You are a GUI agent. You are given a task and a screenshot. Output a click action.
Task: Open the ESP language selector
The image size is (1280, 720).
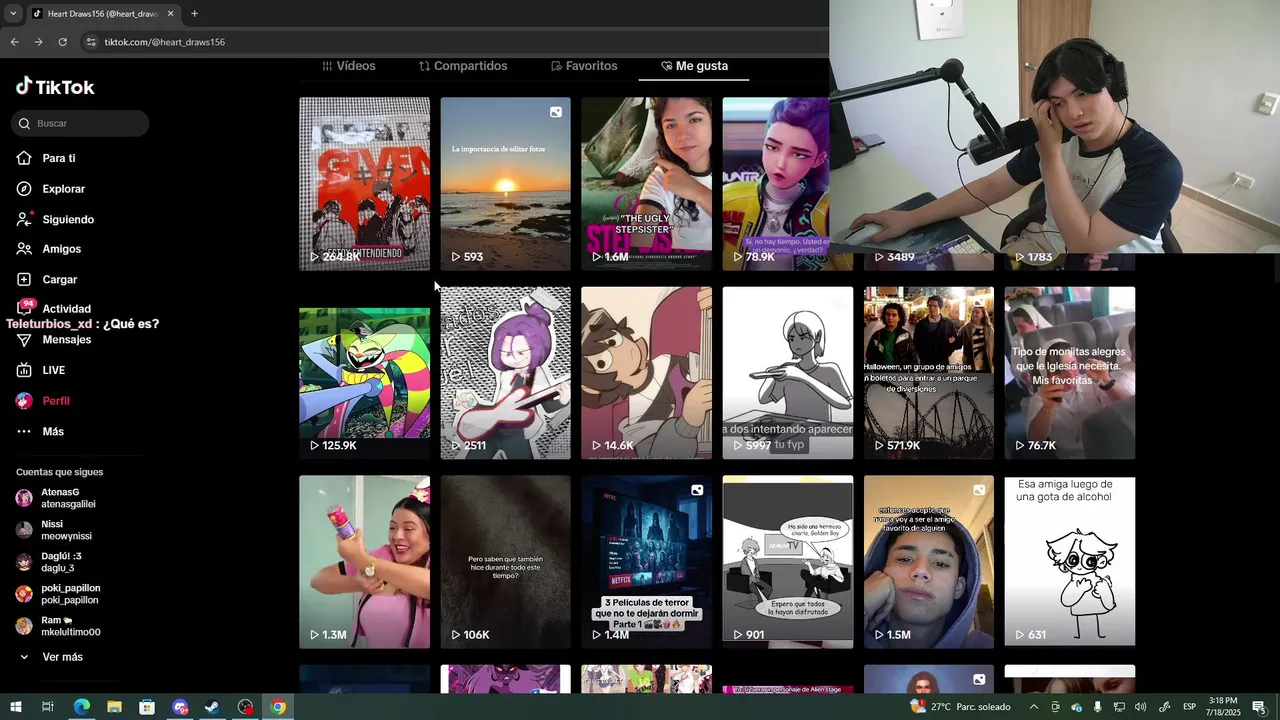[1189, 707]
